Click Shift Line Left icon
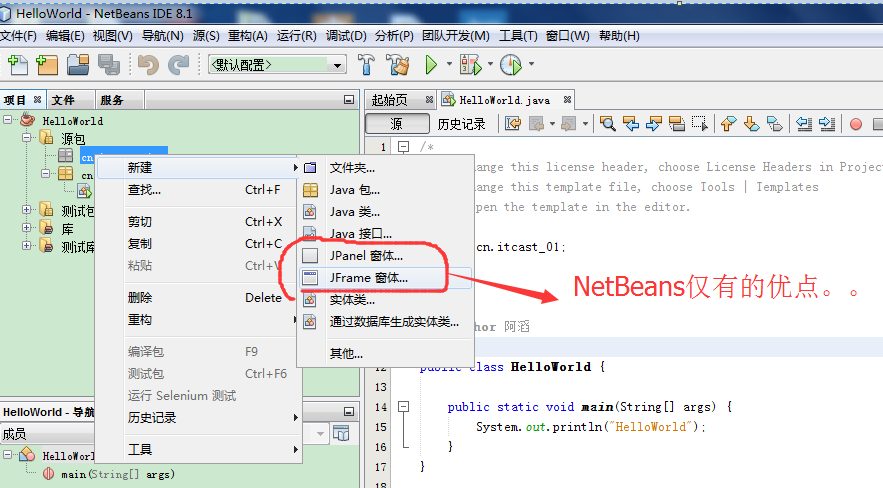883x488 pixels. click(804, 124)
